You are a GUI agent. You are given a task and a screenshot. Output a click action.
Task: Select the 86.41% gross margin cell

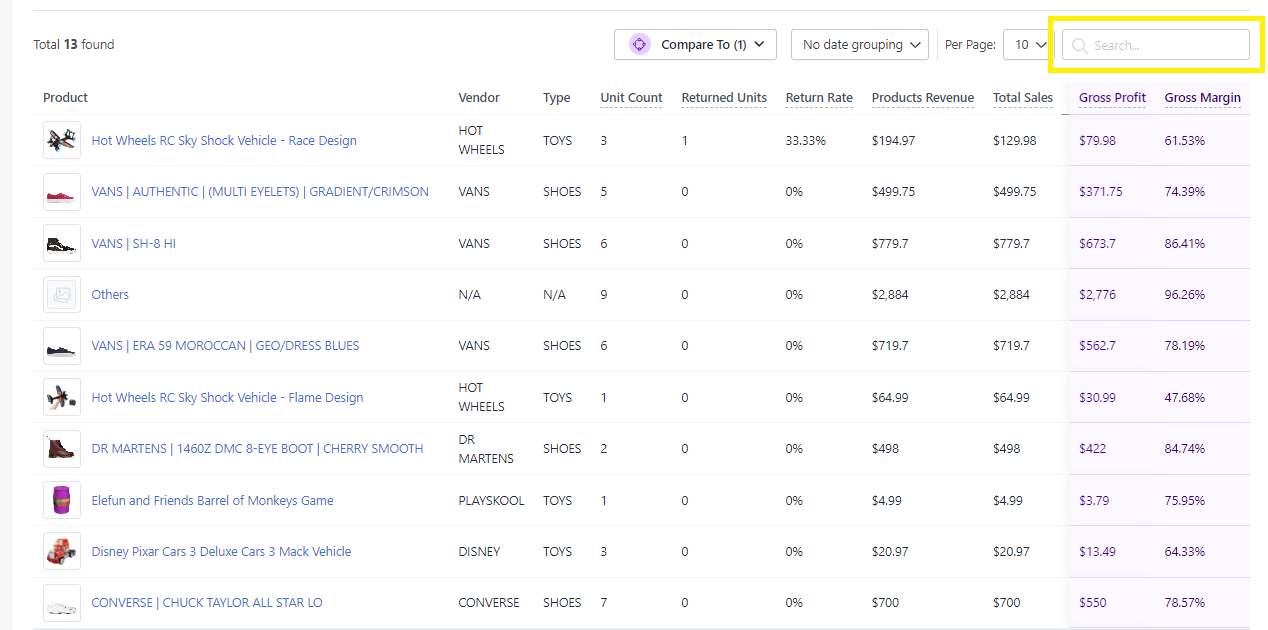point(1185,244)
